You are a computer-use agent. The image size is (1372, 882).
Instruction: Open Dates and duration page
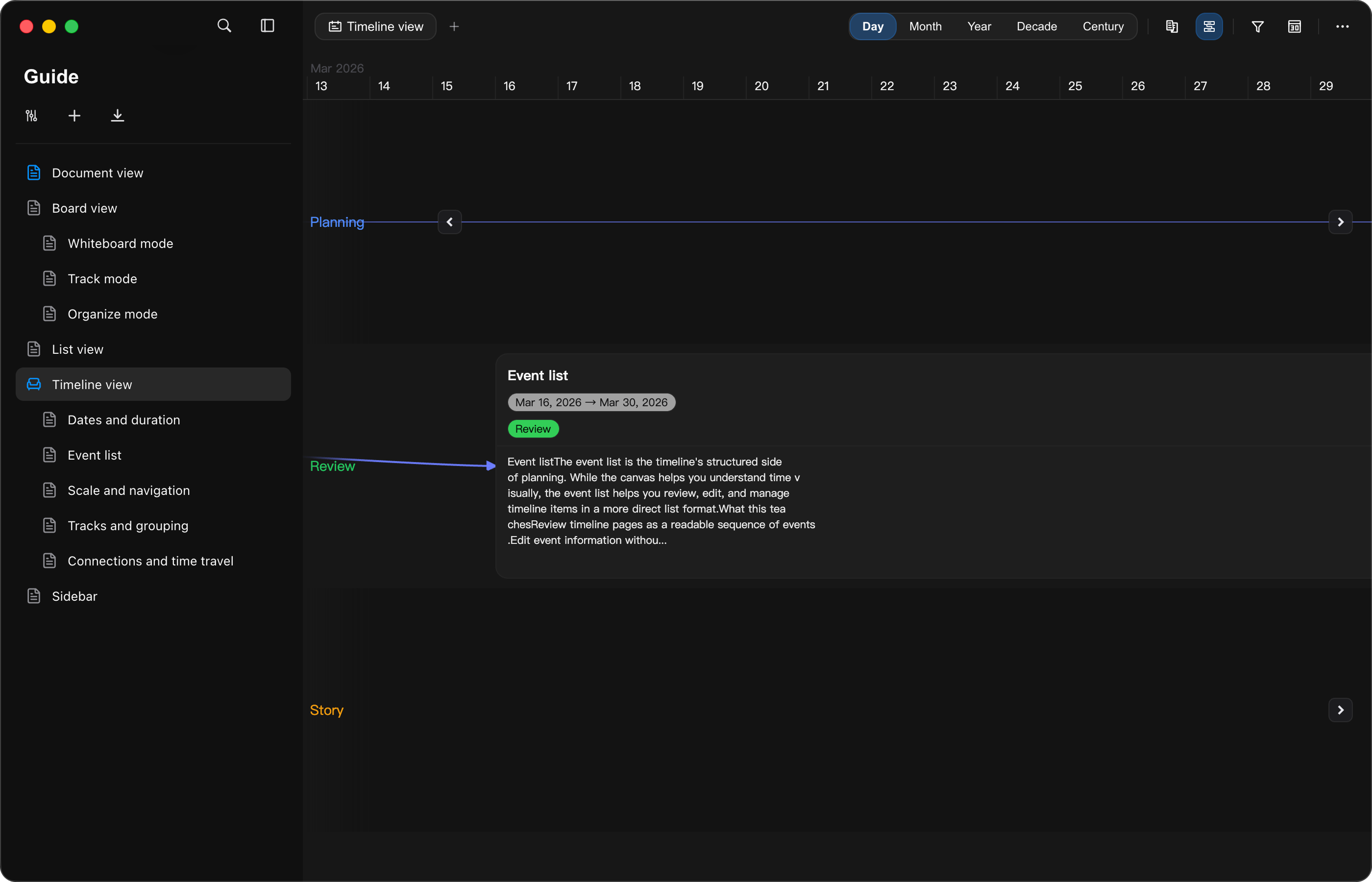pyautogui.click(x=153, y=420)
